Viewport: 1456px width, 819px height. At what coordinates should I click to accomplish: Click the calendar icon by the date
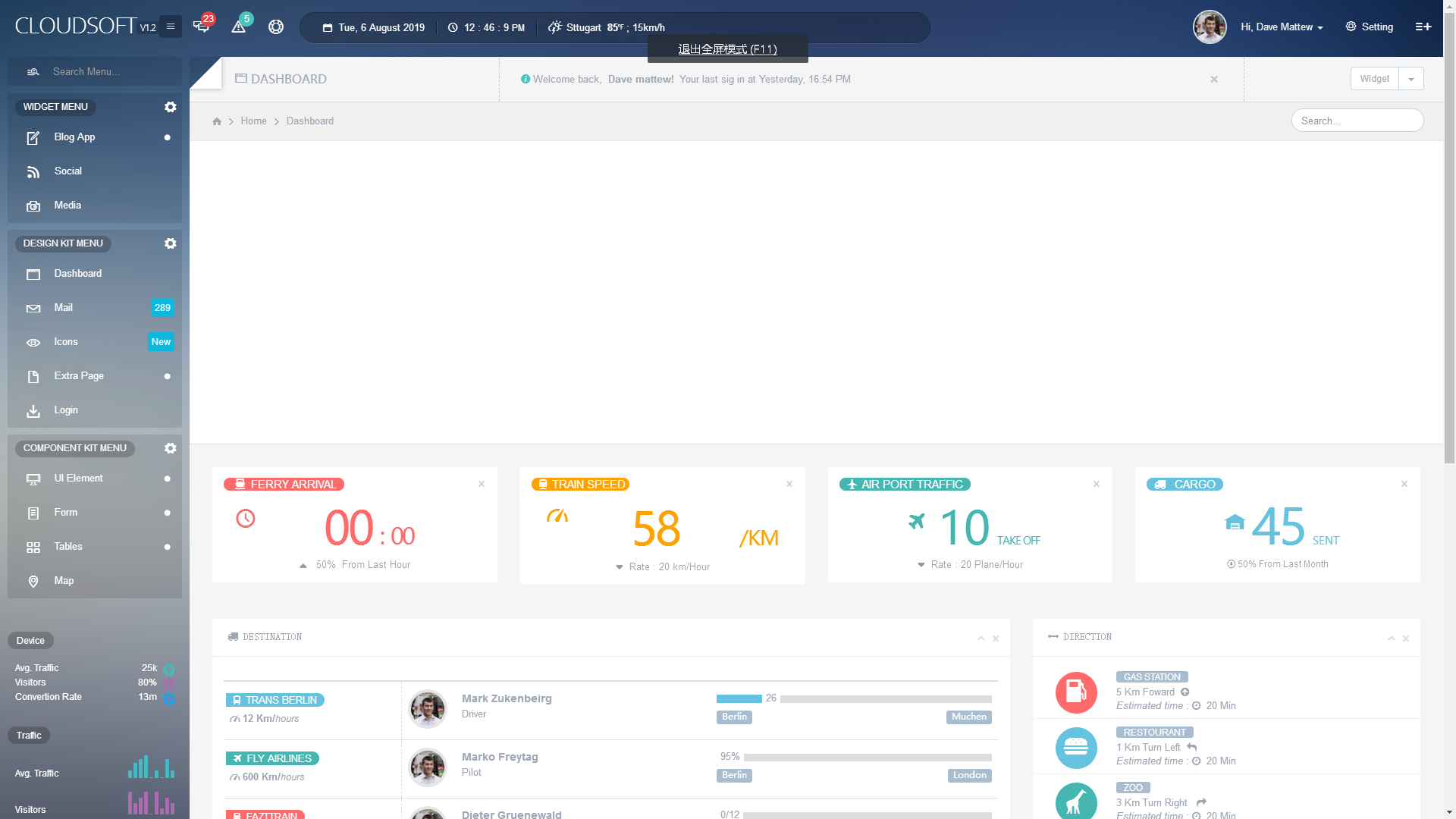point(328,28)
